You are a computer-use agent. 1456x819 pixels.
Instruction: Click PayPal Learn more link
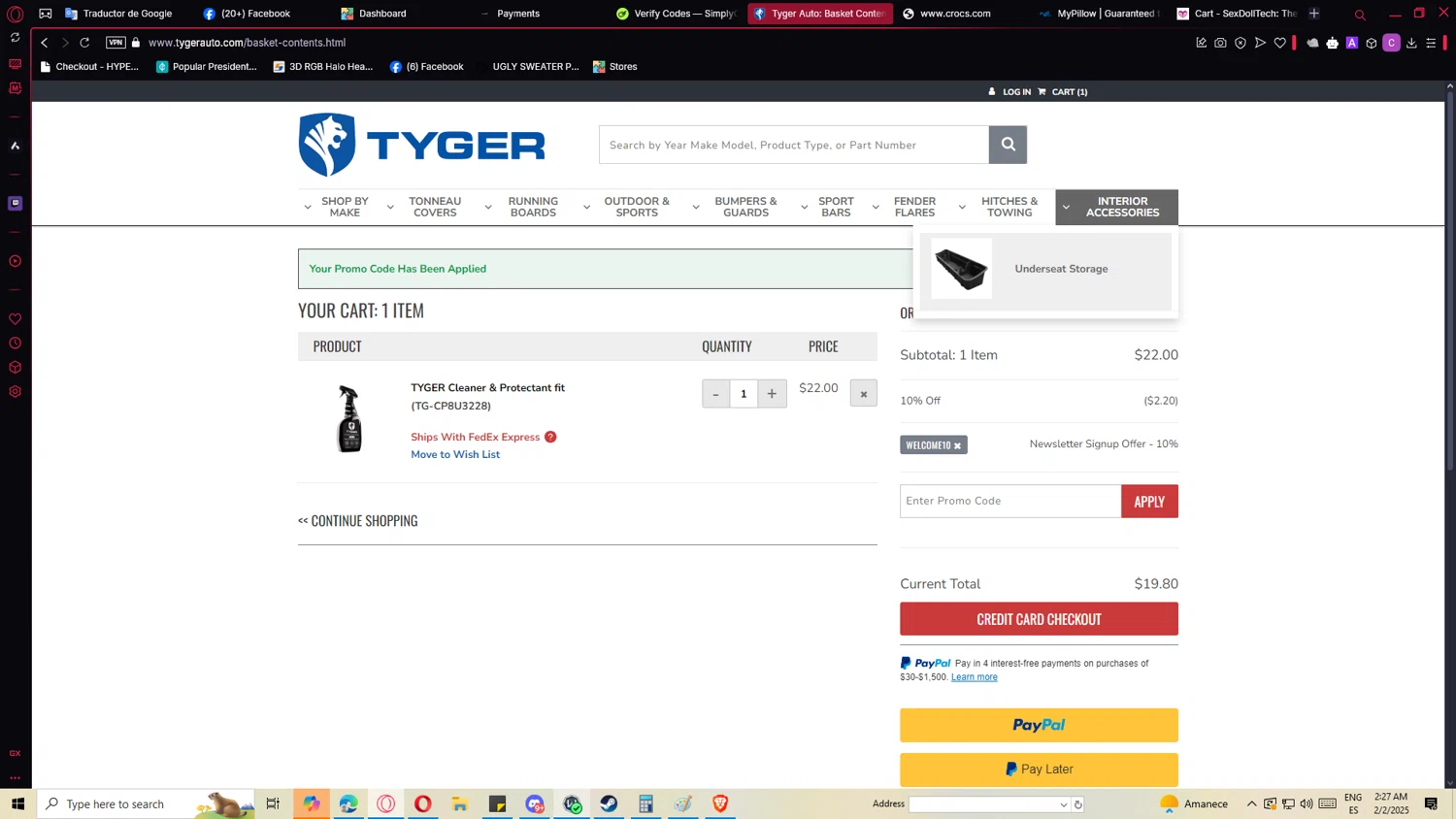pyautogui.click(x=974, y=677)
